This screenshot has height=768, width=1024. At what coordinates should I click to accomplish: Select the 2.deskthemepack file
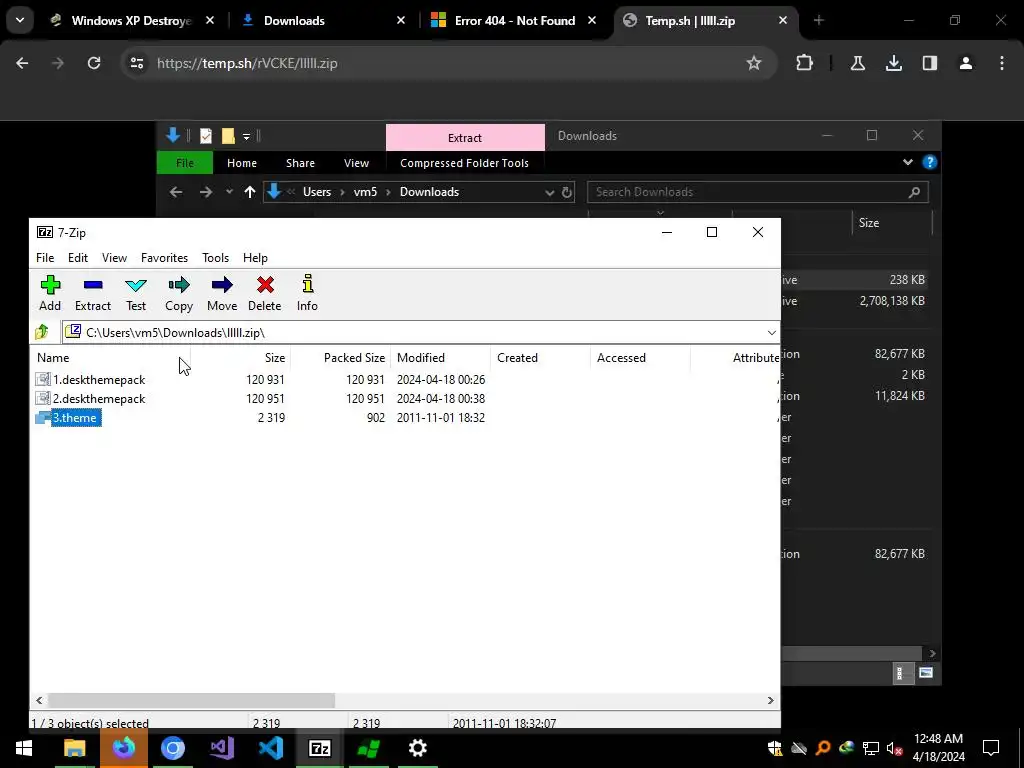pos(99,398)
